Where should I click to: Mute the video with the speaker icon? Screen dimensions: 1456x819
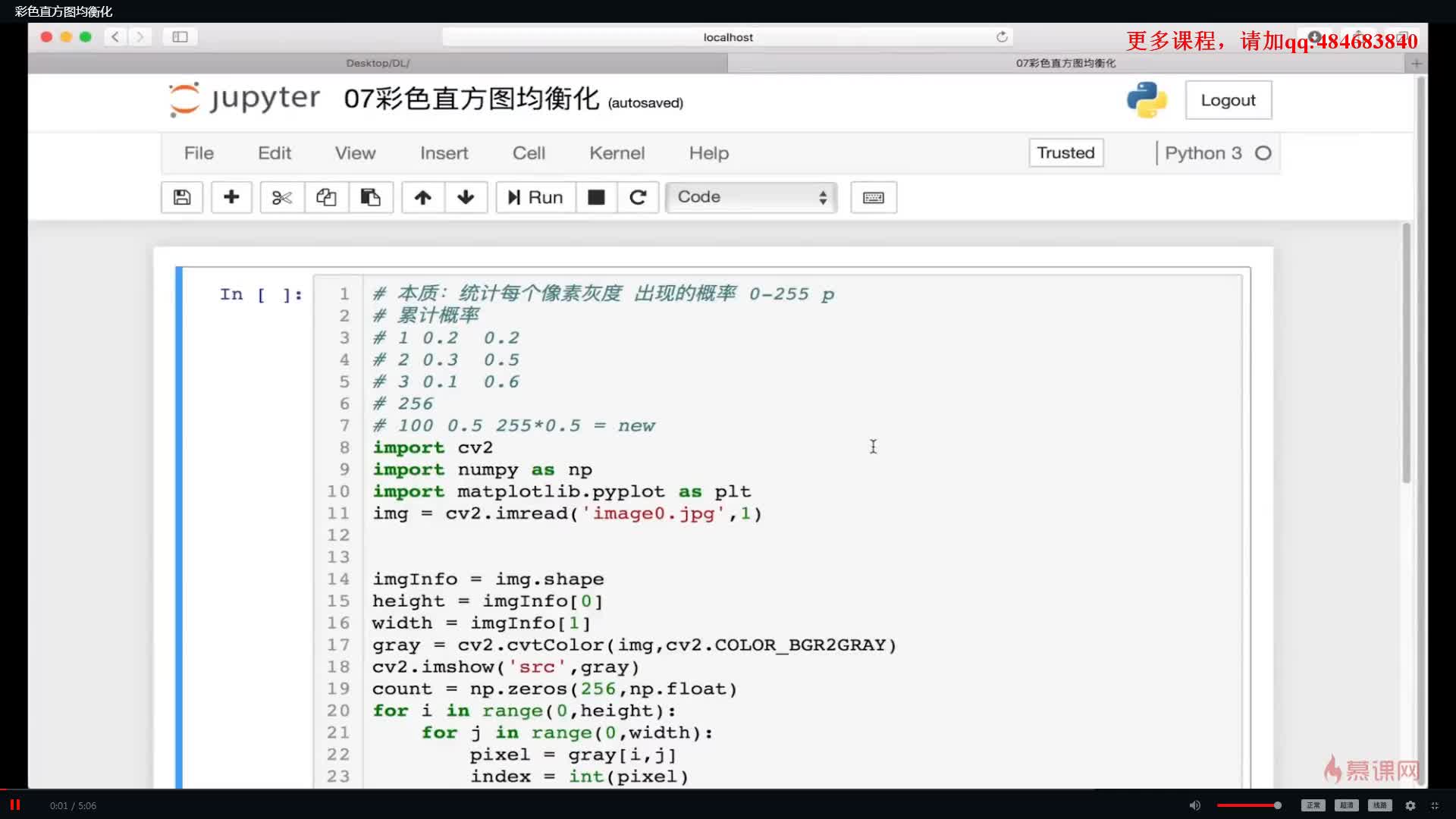point(1195,805)
